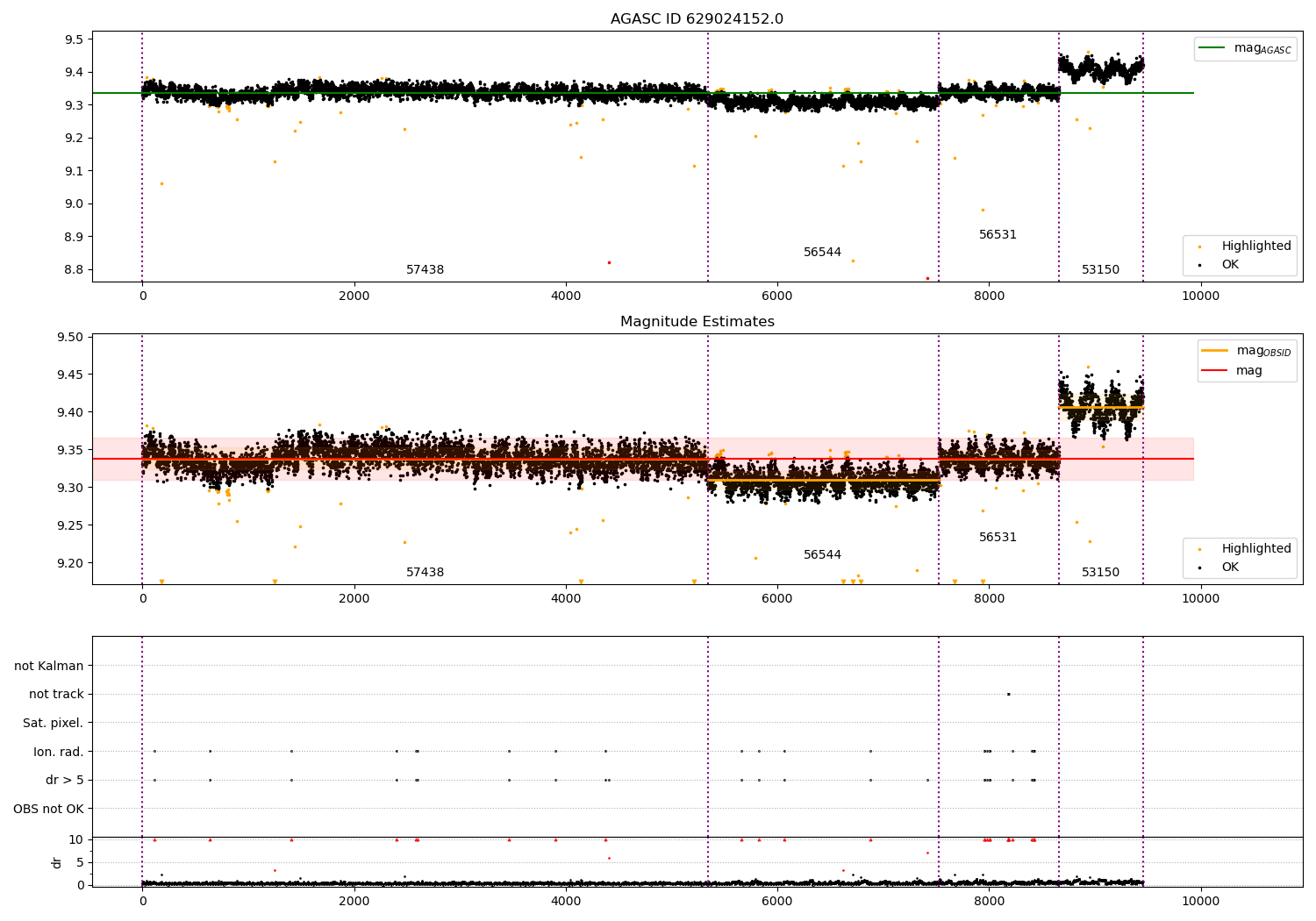Click the 6000 x-tick label under the Magnitude Estimates plot
The width and height of the screenshot is (1316, 921).
(x=777, y=599)
